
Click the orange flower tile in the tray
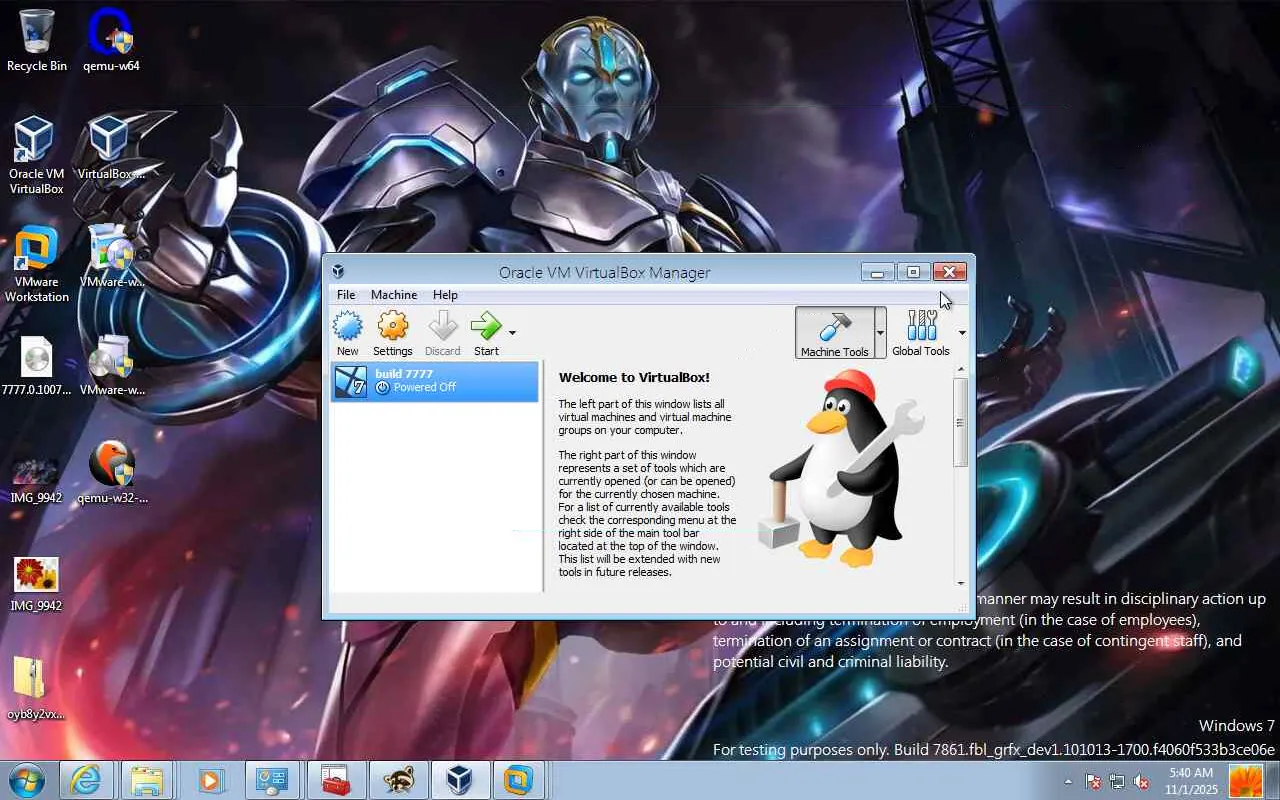[1245, 781]
